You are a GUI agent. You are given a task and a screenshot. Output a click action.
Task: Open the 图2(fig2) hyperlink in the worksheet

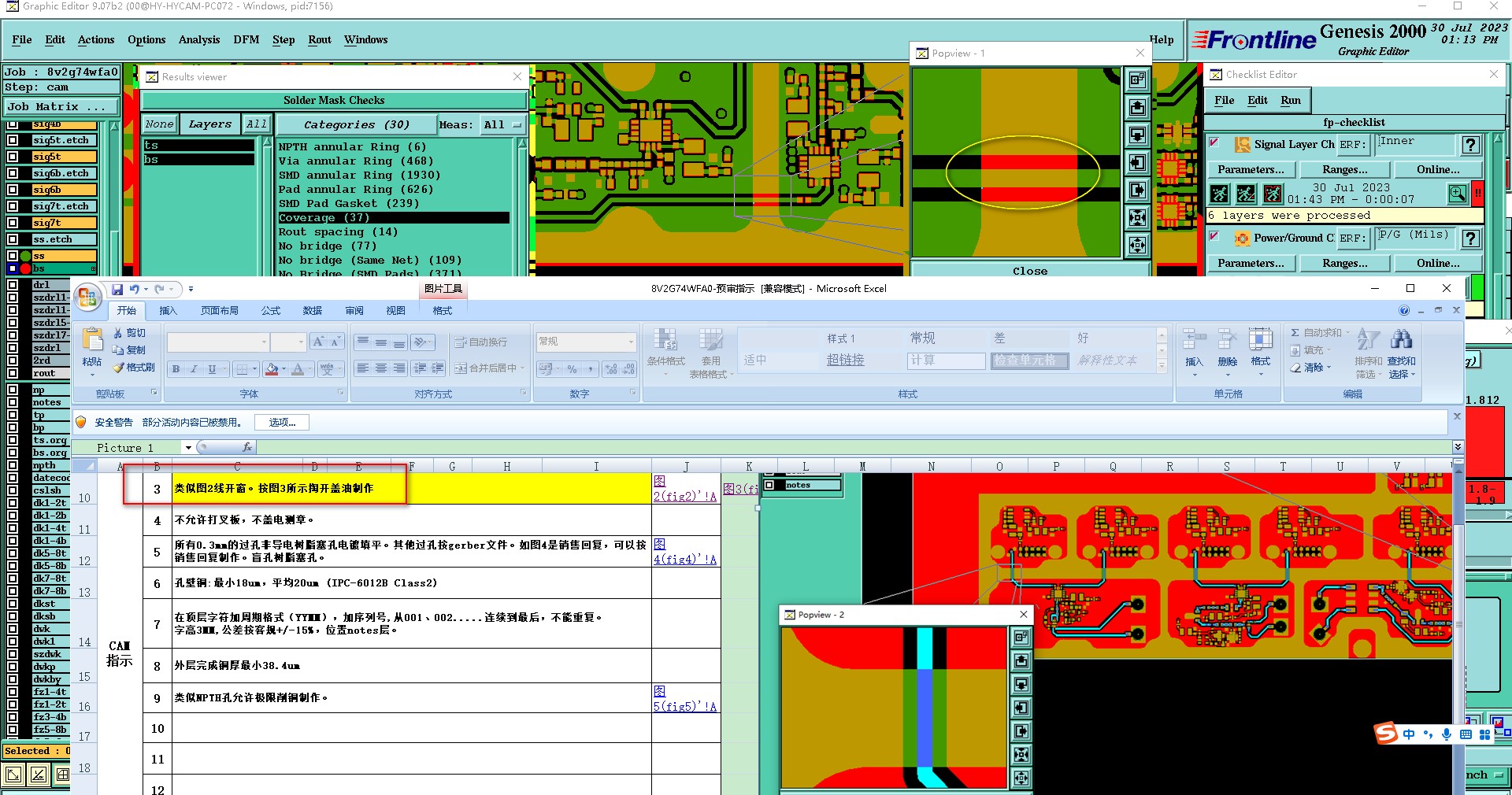point(685,489)
